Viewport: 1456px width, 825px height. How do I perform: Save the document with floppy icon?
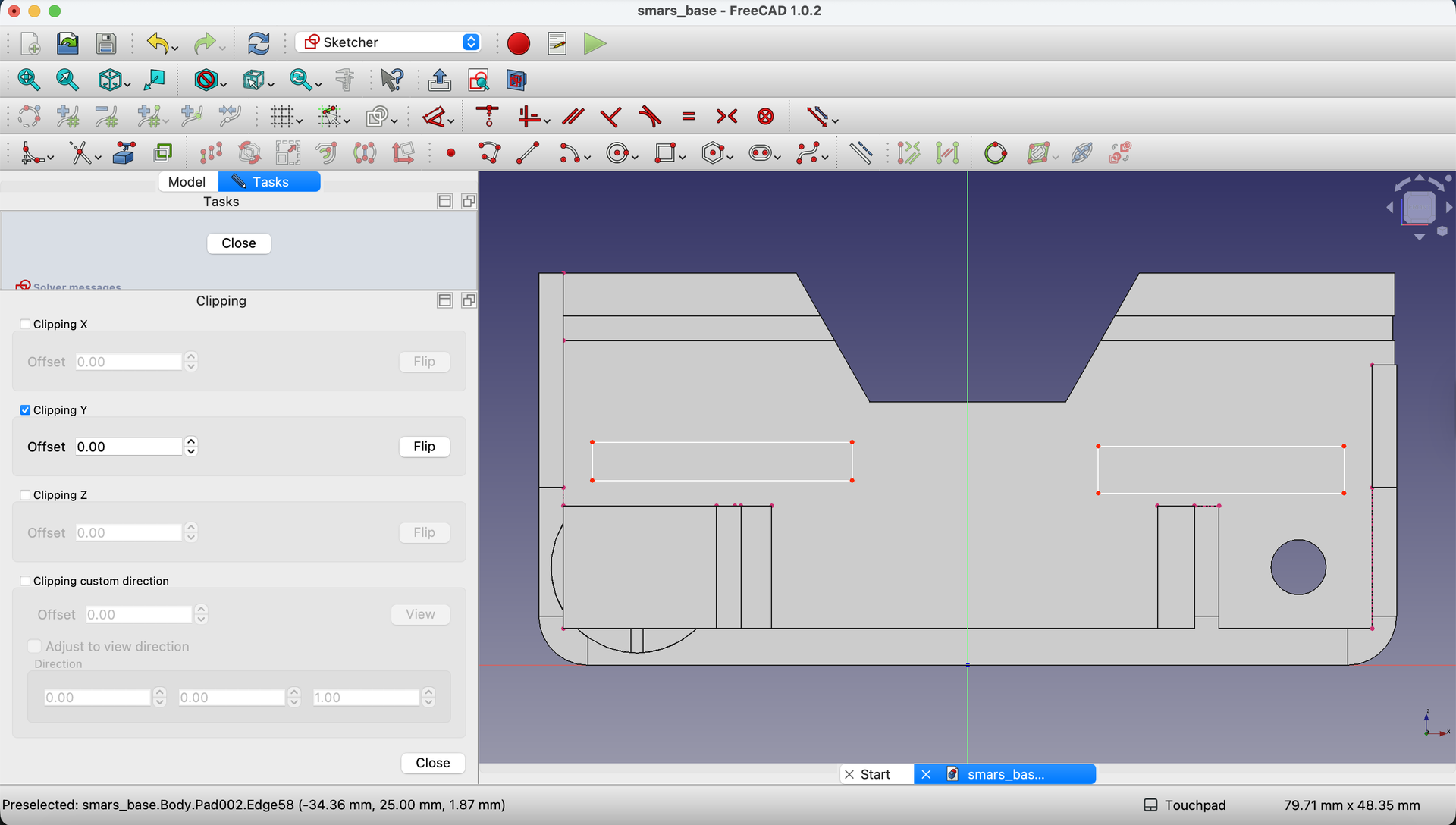106,43
